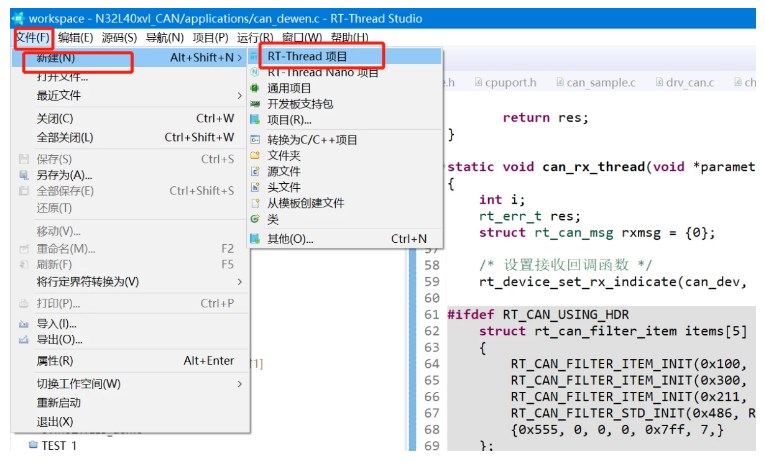
Task: Switch to the cpuport.h editor tab
Action: tap(506, 82)
